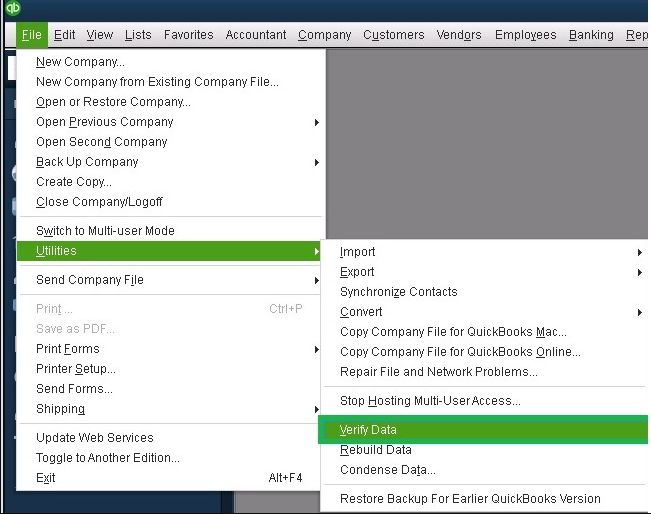Select Synchronize Contacts
This screenshot has height=514, width=651.
[x=485, y=292]
